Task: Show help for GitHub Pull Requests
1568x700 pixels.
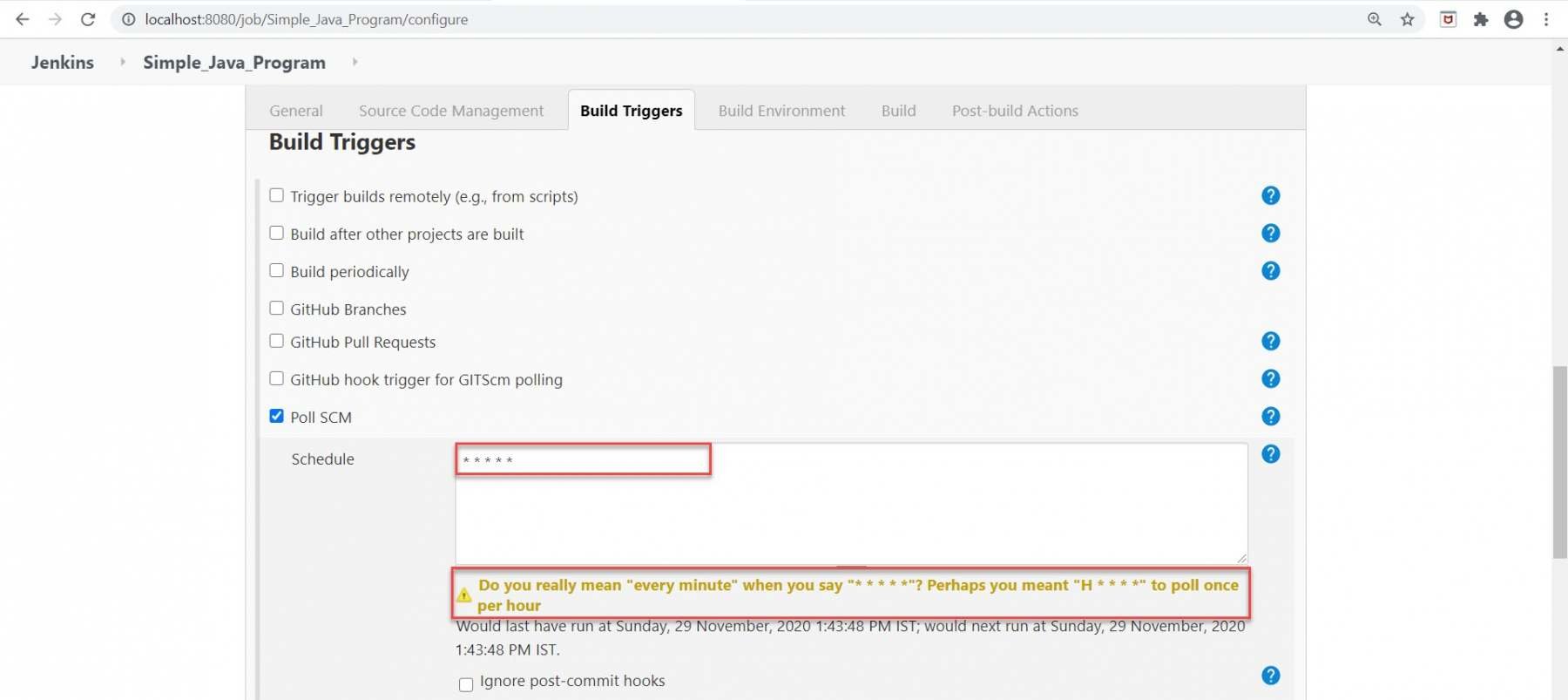Action: click(x=1271, y=341)
